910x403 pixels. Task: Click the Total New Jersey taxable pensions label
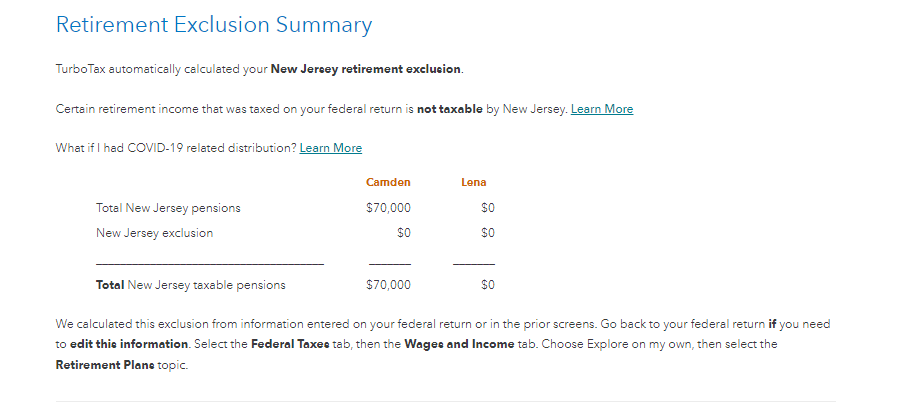pos(191,285)
